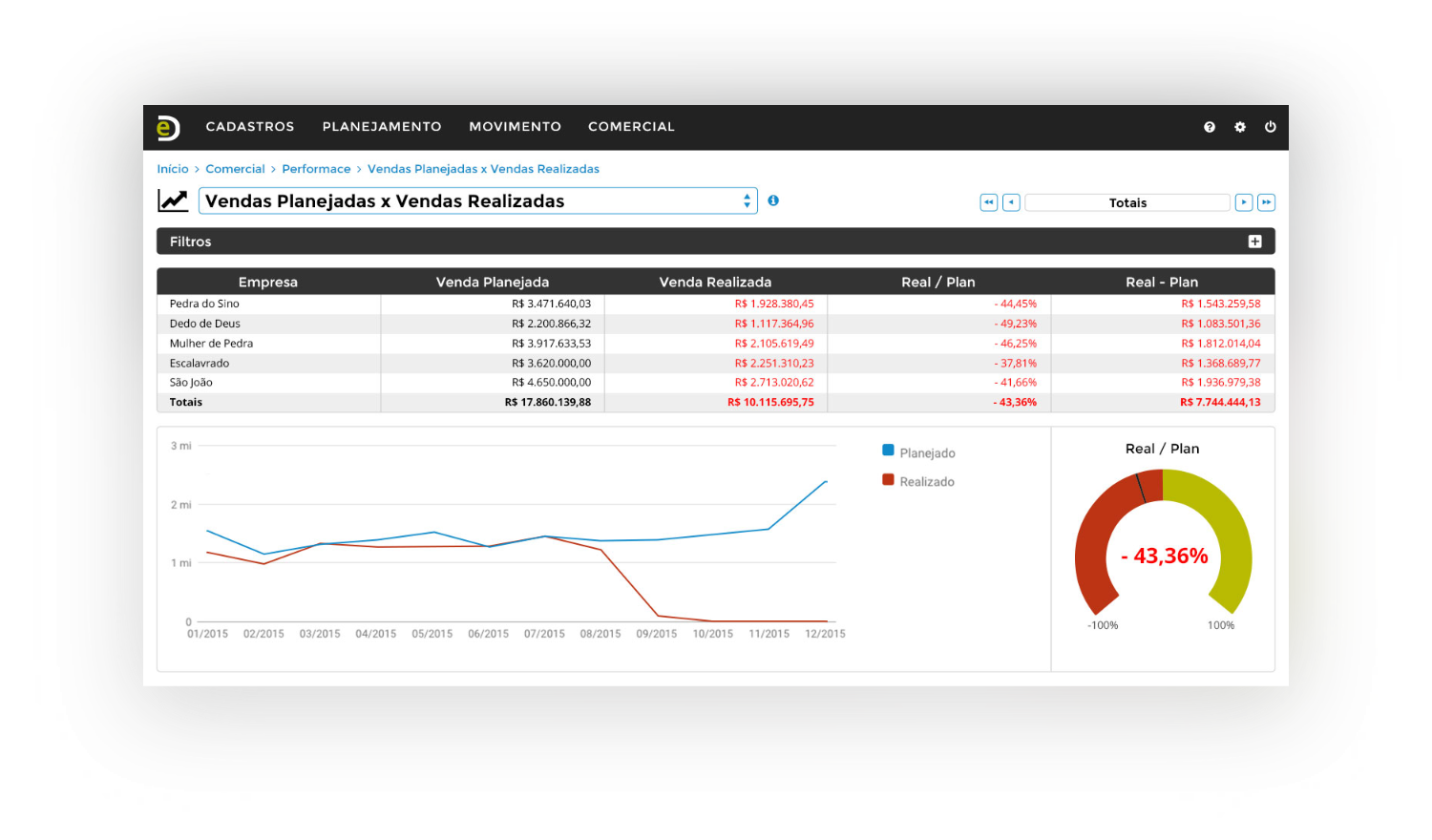Select the Dedo de Deus row name
Viewport: 1432px width, 840px height.
[205, 324]
